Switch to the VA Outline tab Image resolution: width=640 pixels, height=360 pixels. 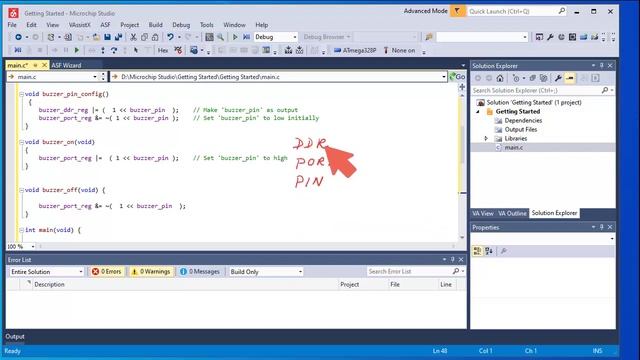click(x=512, y=213)
